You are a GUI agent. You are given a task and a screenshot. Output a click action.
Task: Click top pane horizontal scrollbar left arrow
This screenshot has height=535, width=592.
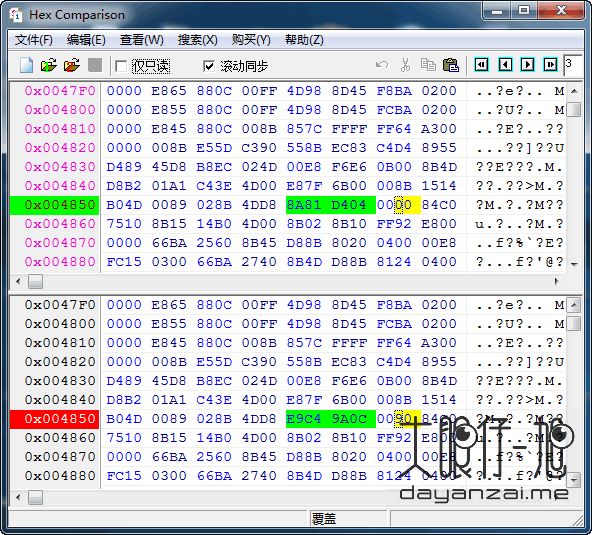(x=18, y=281)
